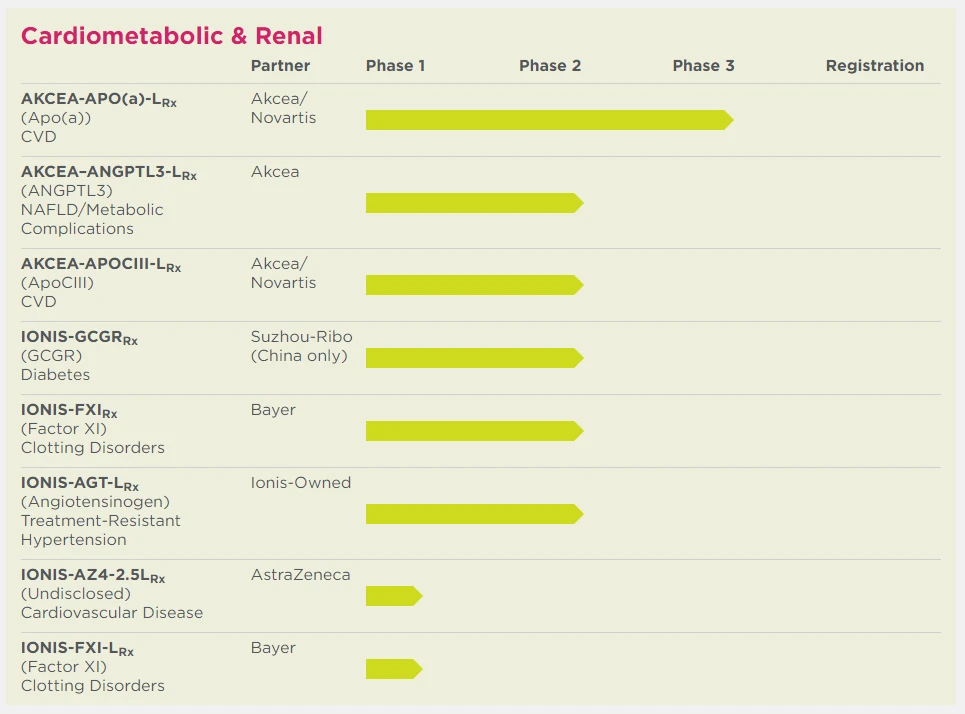The image size is (965, 714).
Task: Open the IONIS-GCGRRx drug name
Action: pos(79,338)
